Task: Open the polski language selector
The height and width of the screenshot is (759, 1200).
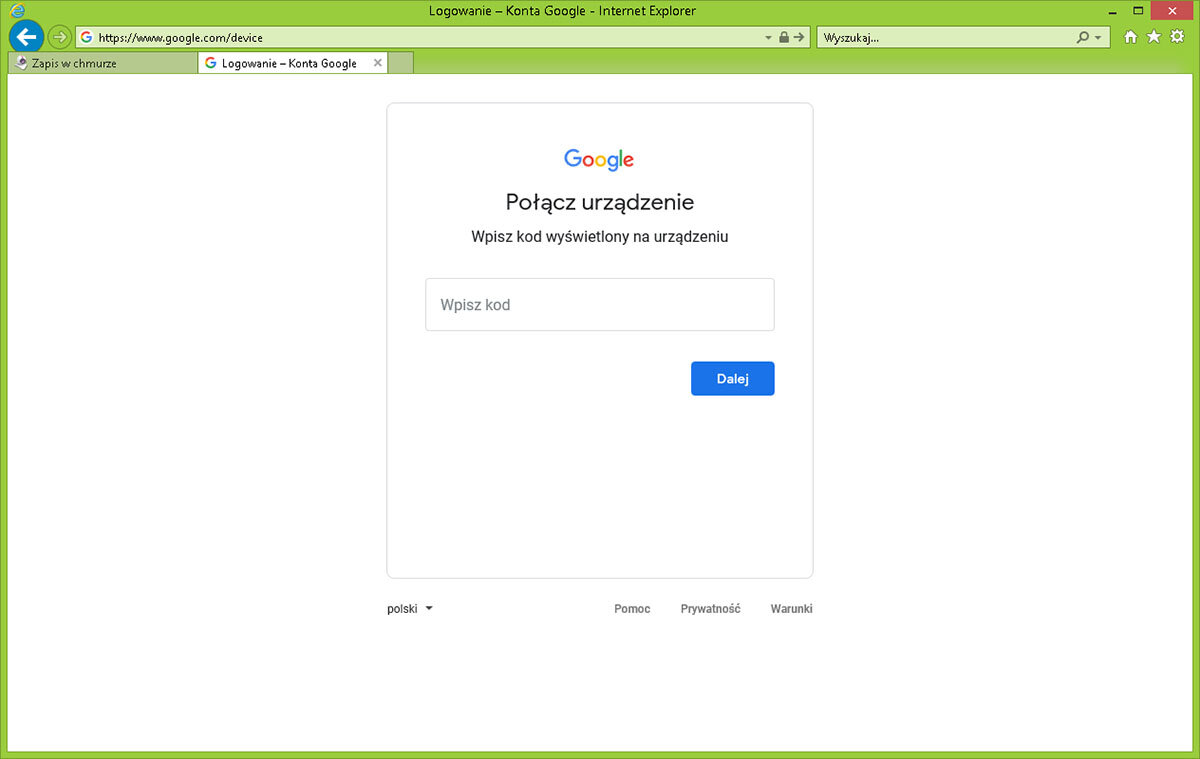Action: [409, 608]
